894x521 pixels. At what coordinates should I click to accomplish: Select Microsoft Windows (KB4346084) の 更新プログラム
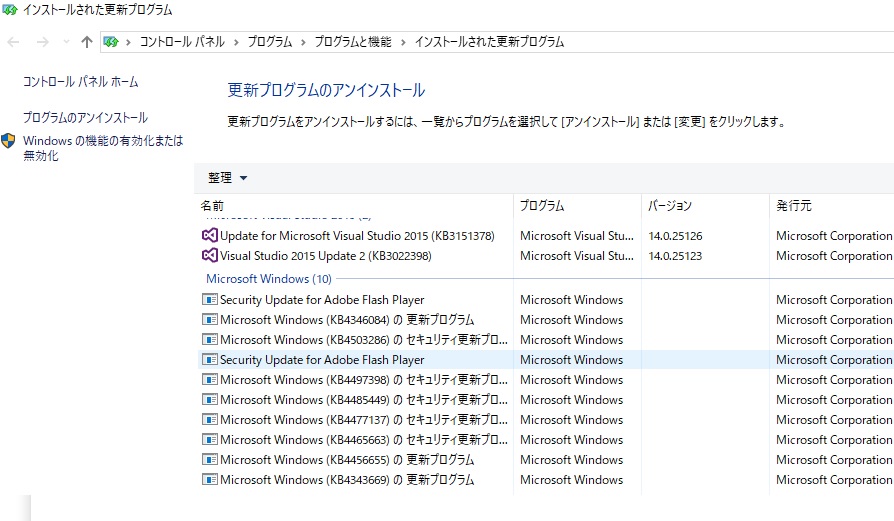(347, 319)
